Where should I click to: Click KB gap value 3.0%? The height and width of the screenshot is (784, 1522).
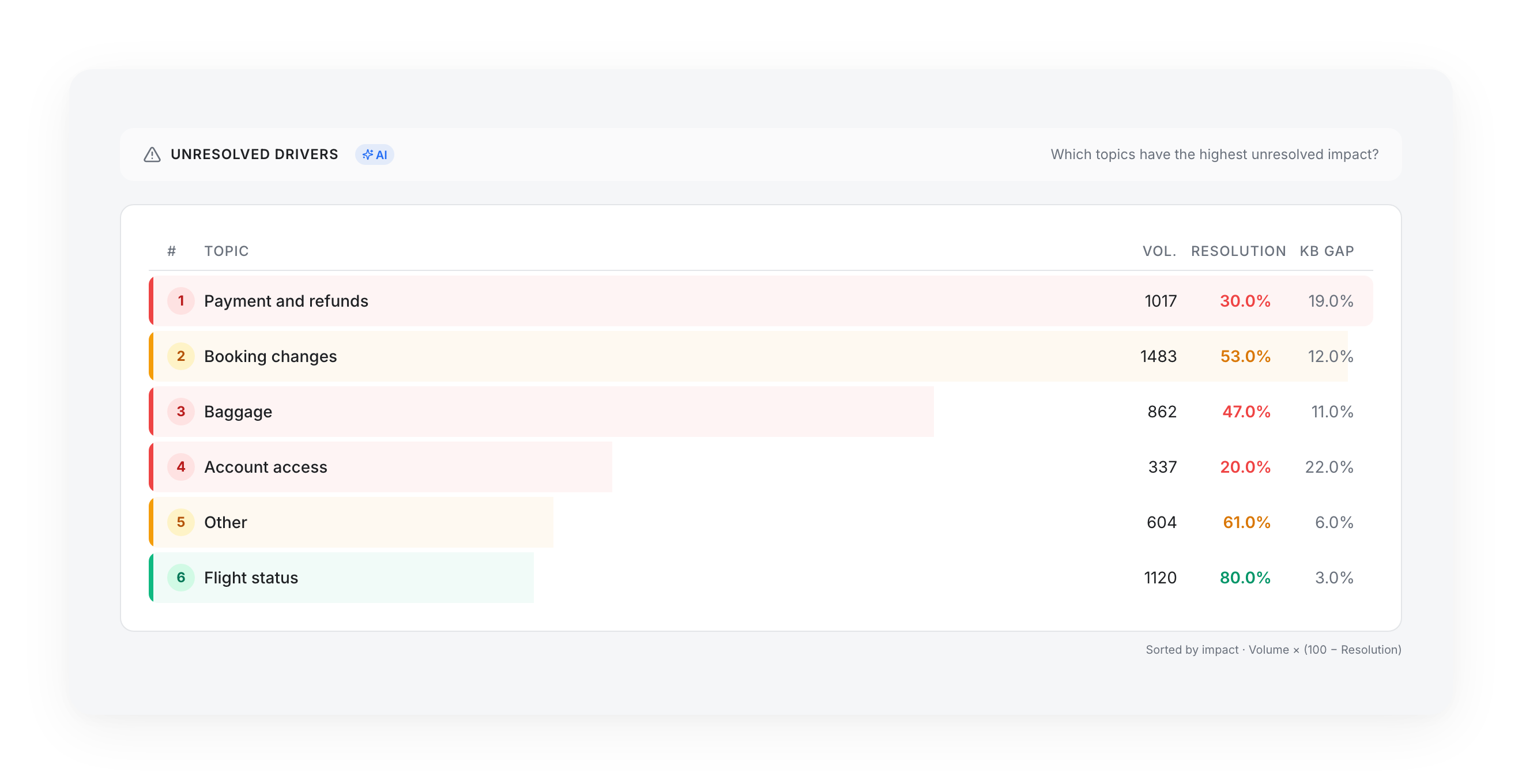coord(1334,578)
